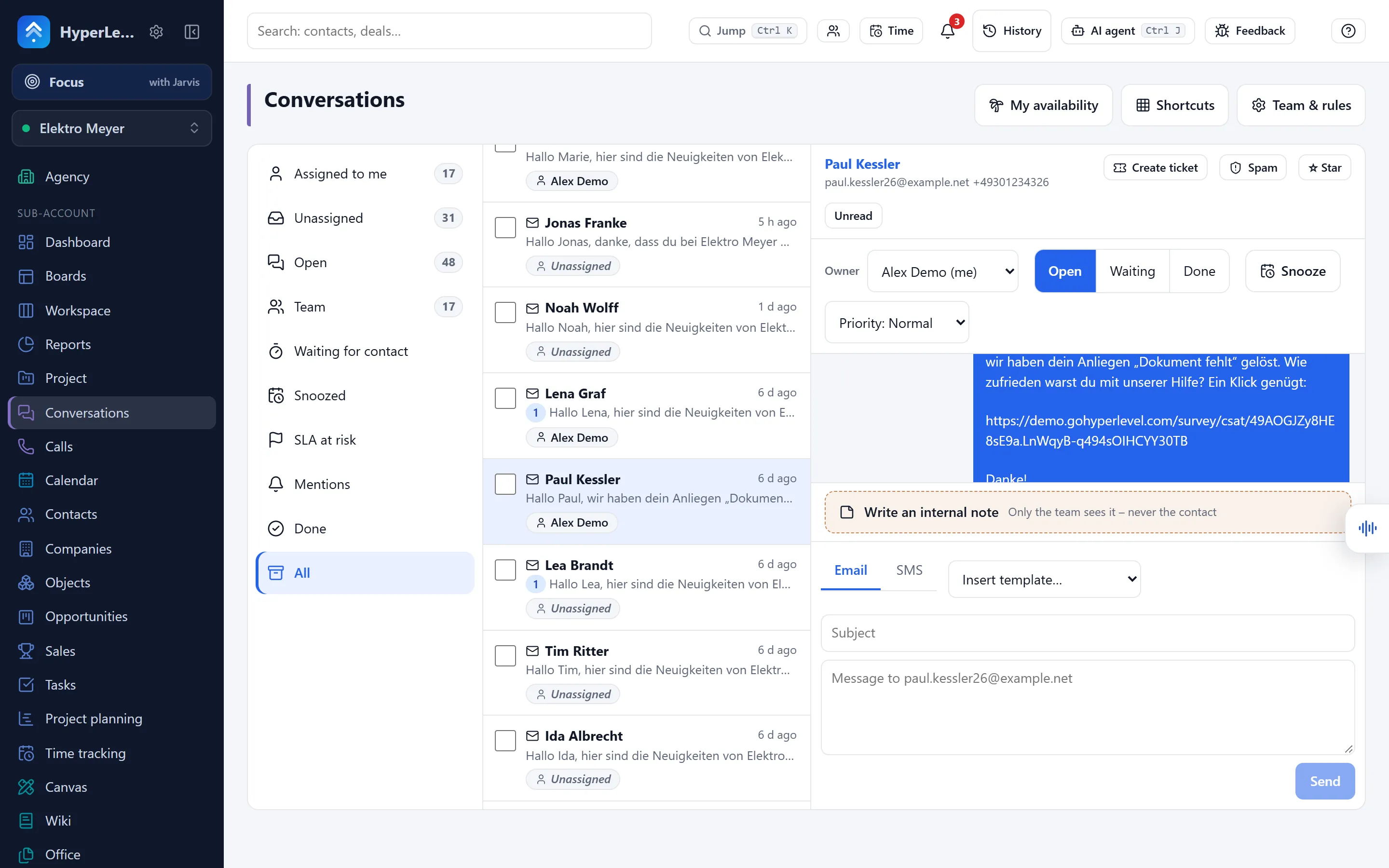Screen dimensions: 1389x868
Task: Click the Unread tag button
Action: 854,216
